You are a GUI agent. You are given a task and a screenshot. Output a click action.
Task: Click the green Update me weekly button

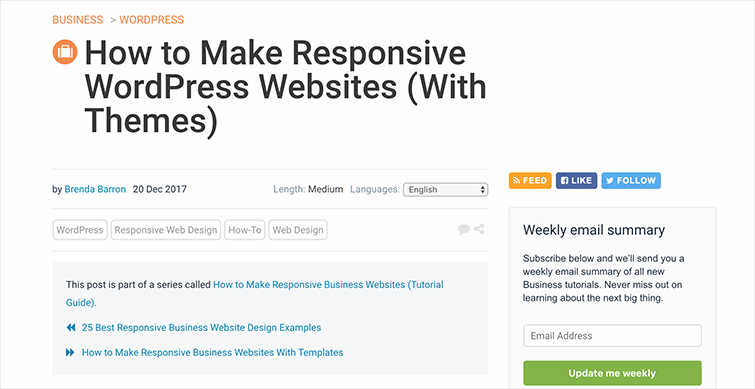(x=612, y=373)
